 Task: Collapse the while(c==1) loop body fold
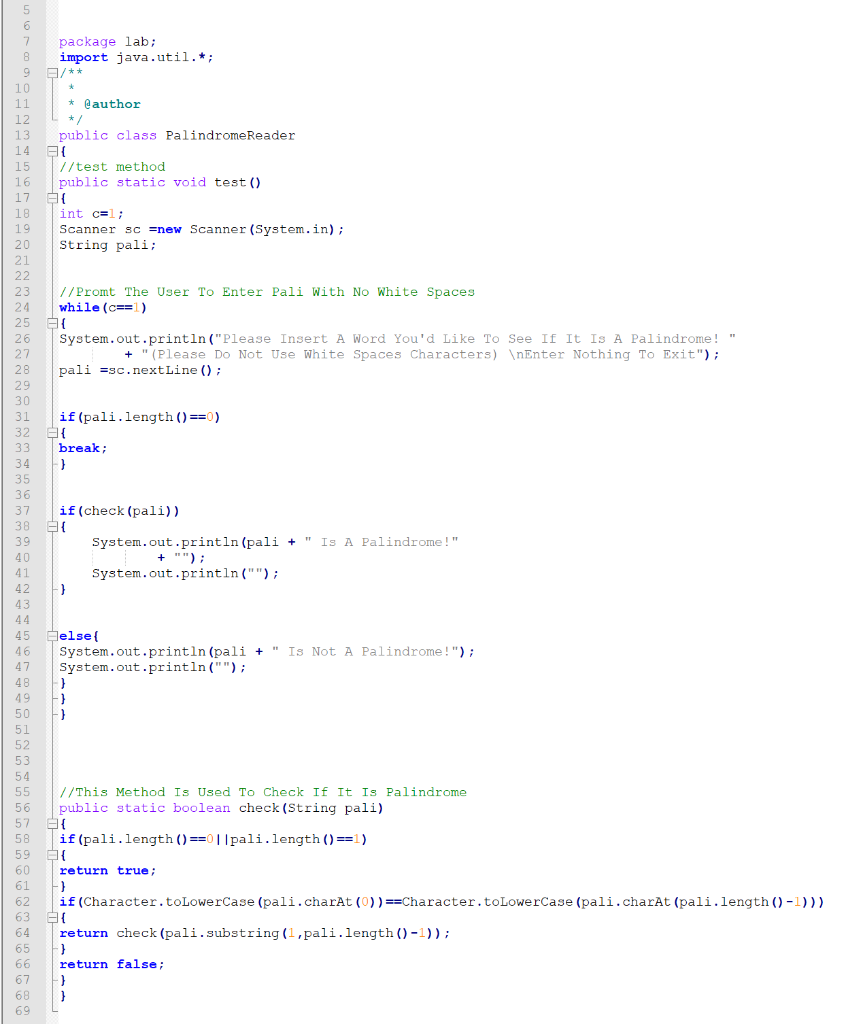[x=50, y=323]
